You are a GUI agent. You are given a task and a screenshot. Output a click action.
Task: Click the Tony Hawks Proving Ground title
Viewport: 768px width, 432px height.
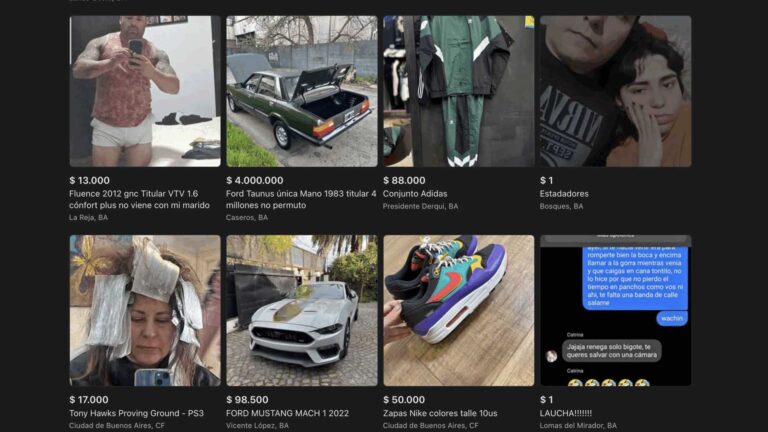click(136, 413)
